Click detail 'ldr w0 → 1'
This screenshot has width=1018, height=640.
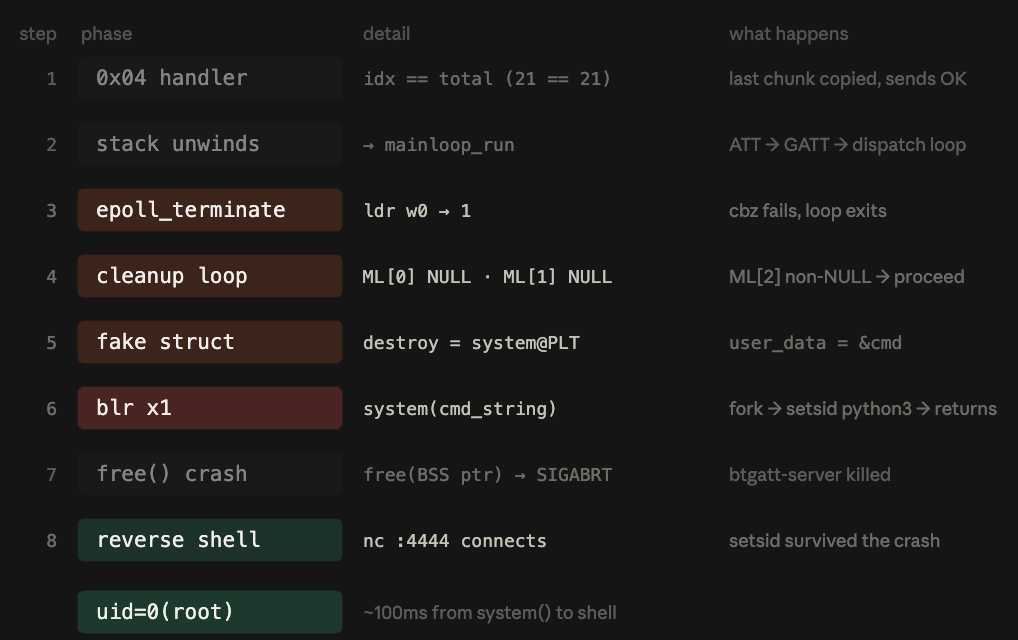(417, 211)
